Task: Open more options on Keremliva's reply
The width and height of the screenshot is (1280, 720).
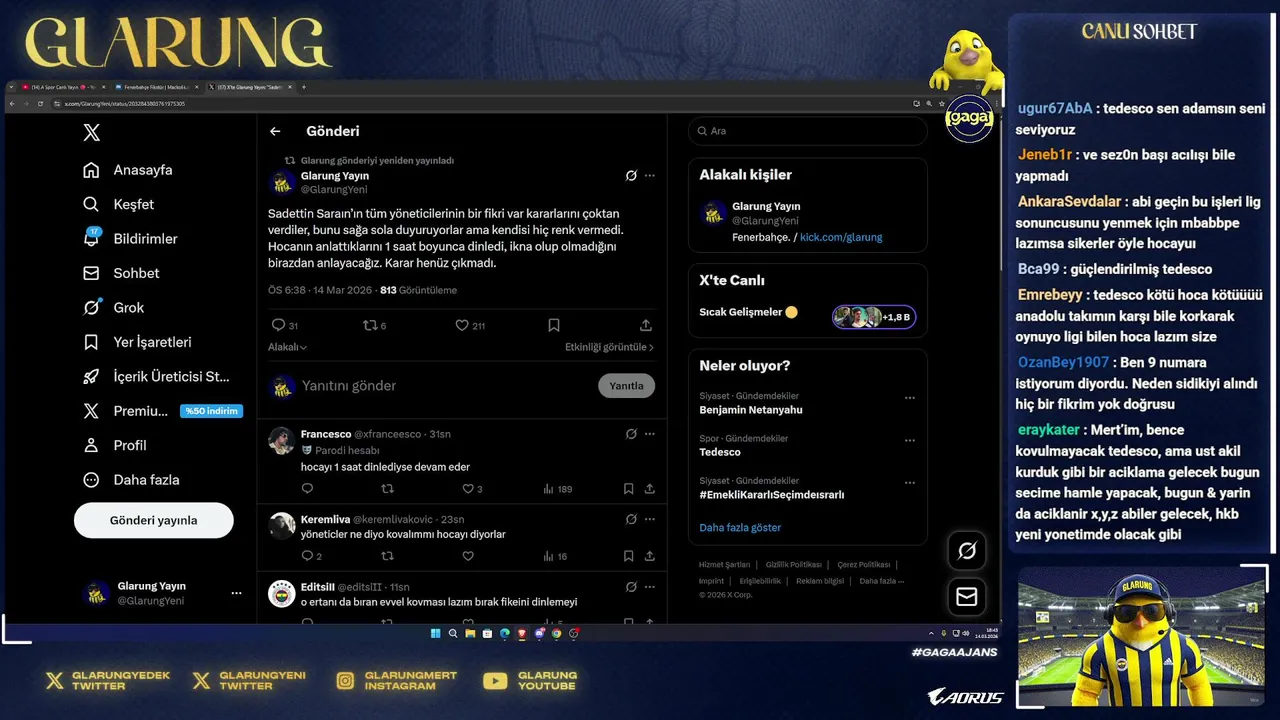Action: click(x=650, y=519)
